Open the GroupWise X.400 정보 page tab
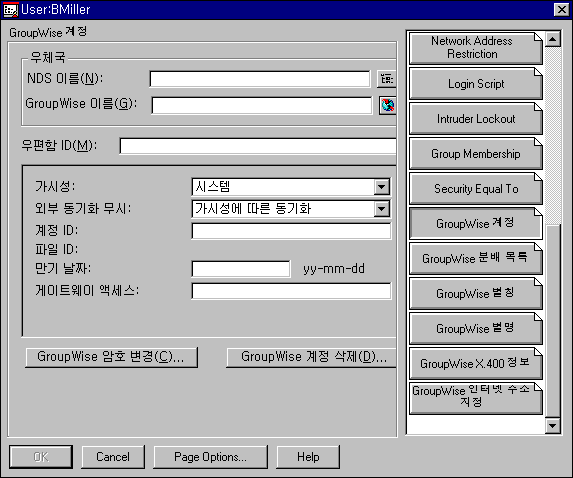The height and width of the screenshot is (478, 573). pos(475,364)
